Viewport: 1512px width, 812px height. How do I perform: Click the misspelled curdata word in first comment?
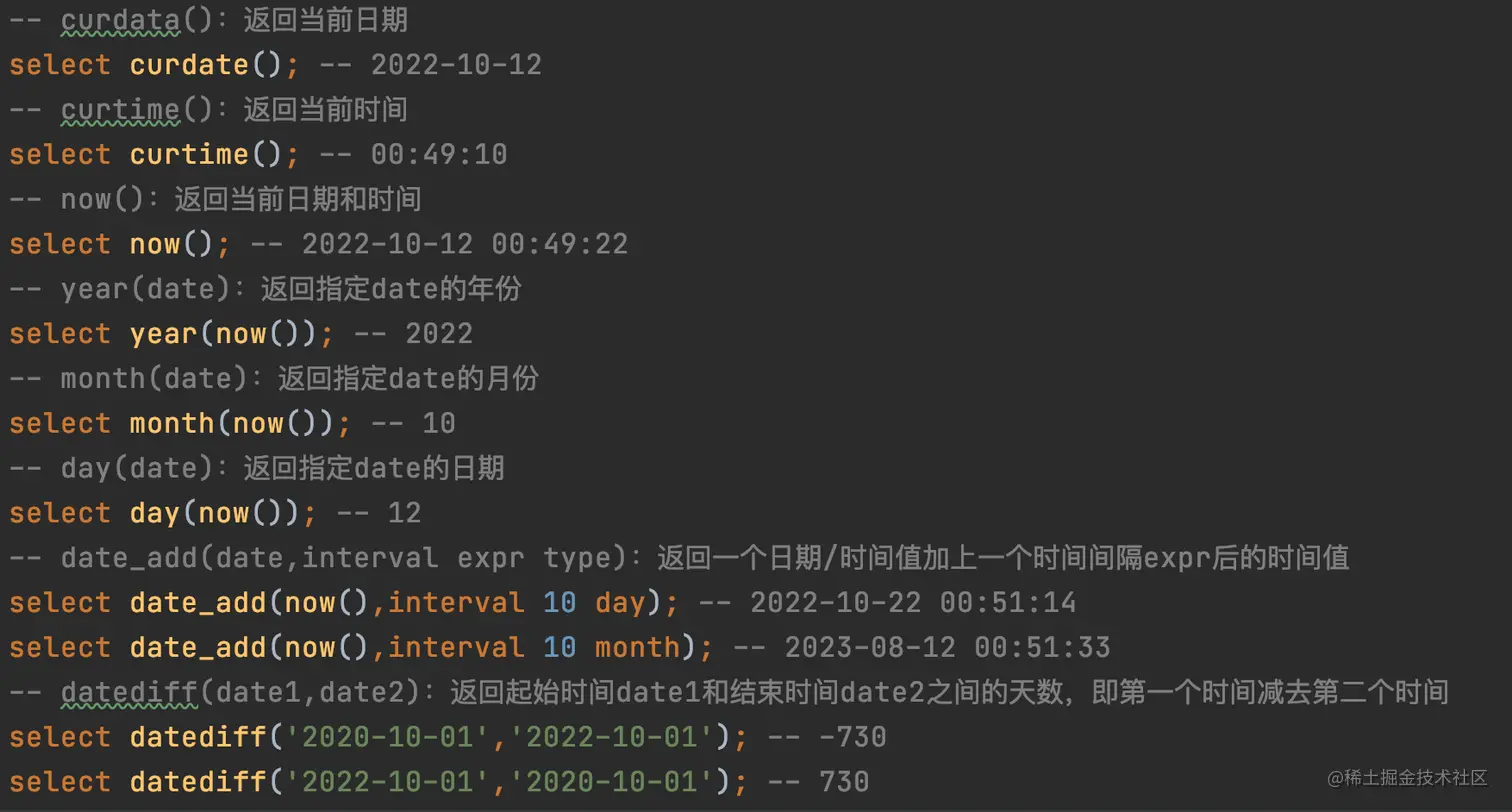(x=121, y=20)
